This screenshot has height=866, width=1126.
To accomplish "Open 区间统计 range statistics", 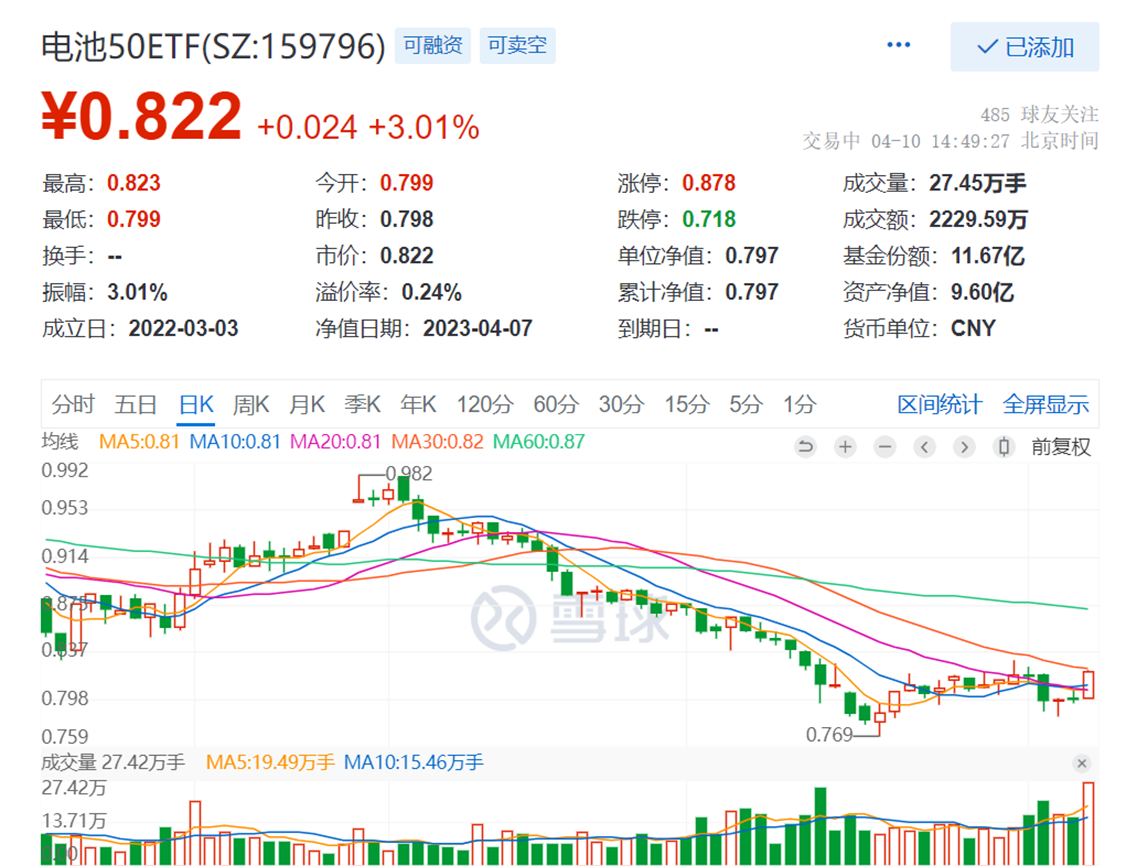I will point(939,404).
